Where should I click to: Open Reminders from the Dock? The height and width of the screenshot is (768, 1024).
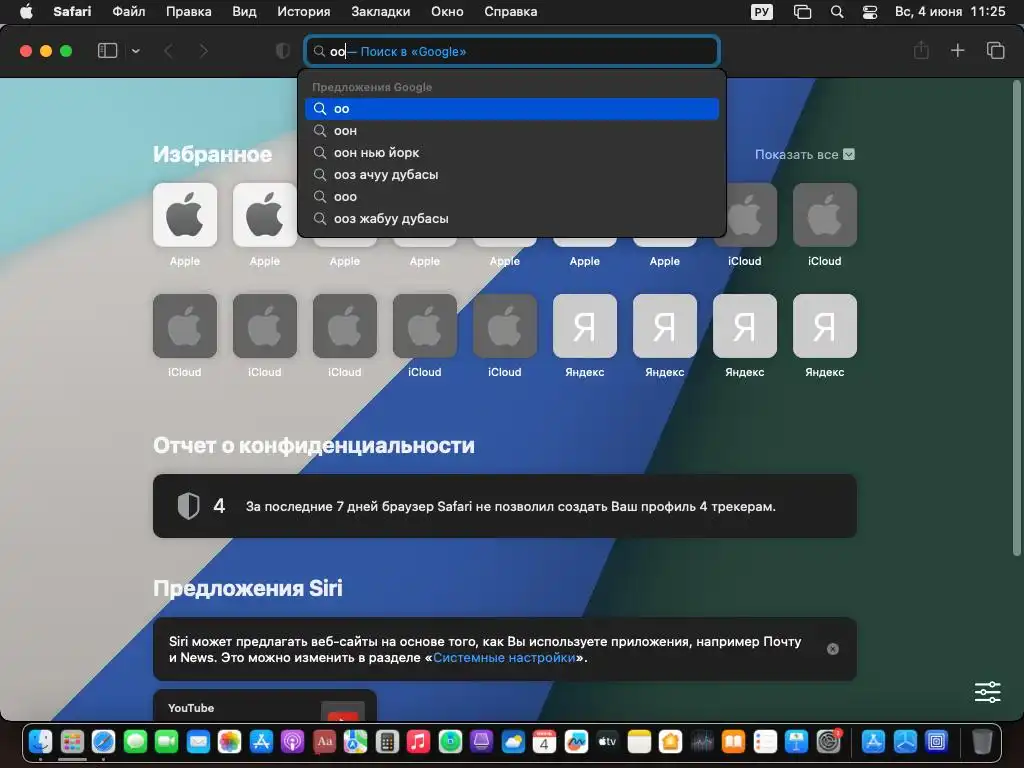(x=765, y=741)
